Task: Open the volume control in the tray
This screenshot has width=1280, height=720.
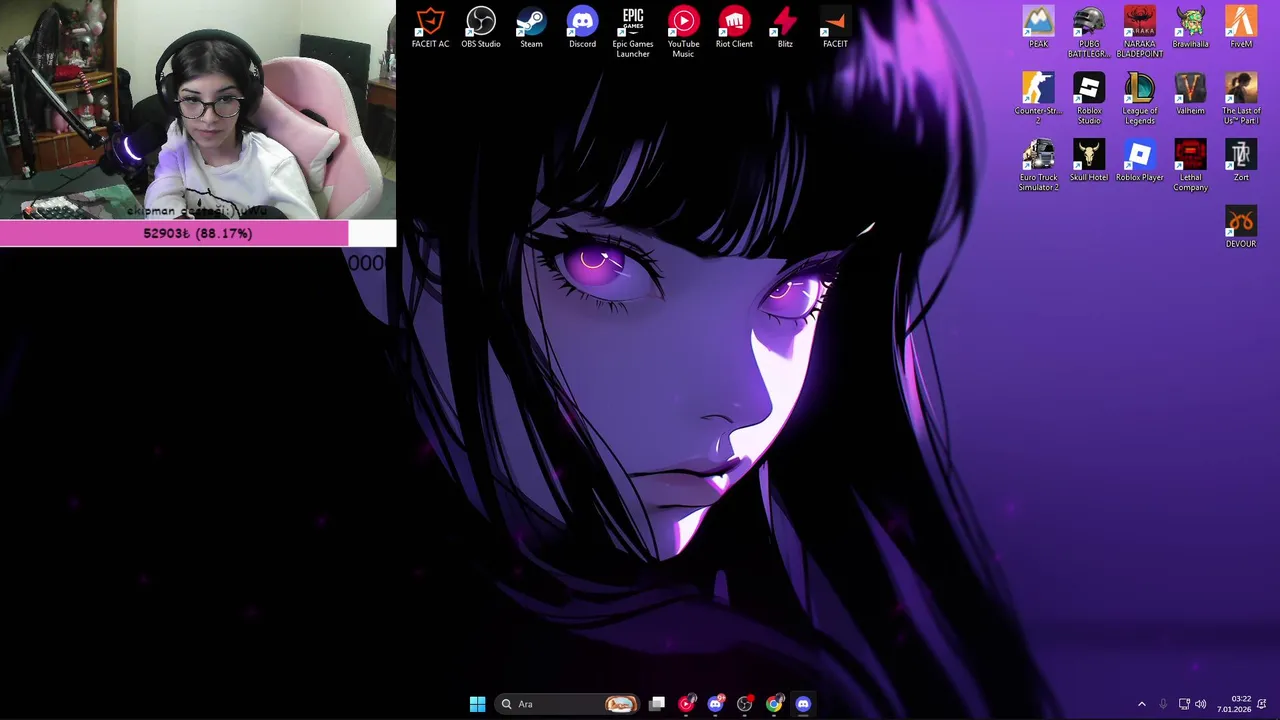Action: click(1200, 704)
